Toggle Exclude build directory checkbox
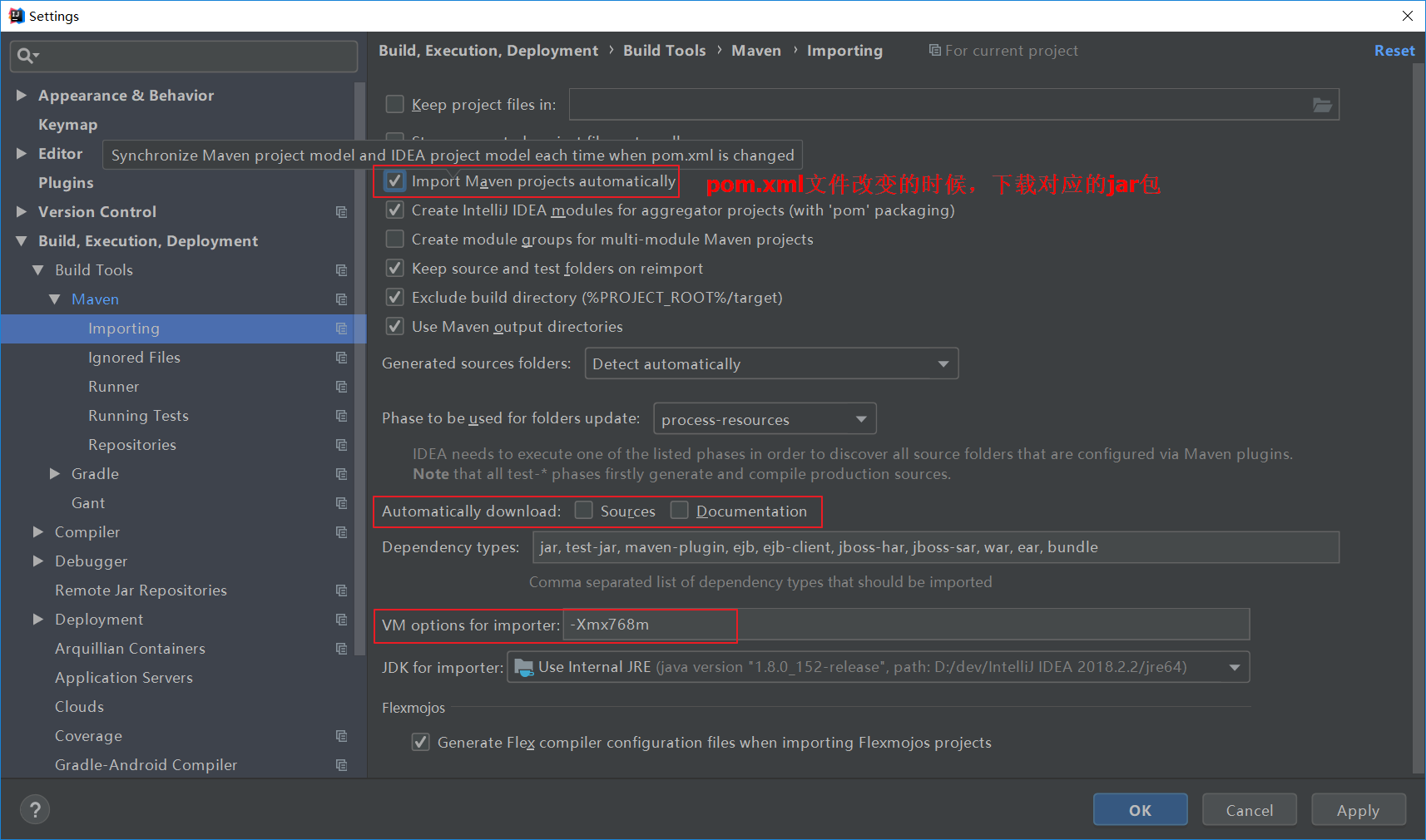The image size is (1426, 840). pyautogui.click(x=395, y=297)
